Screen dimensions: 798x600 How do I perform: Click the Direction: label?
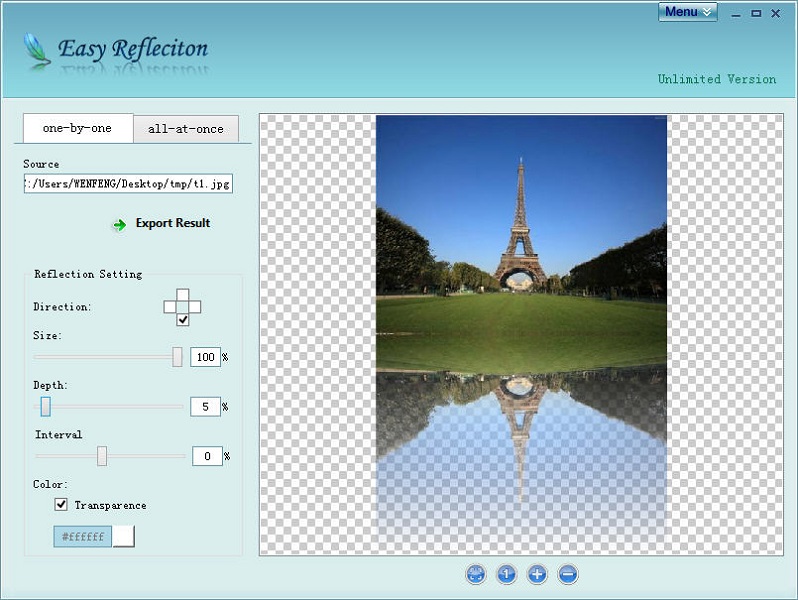click(x=62, y=307)
